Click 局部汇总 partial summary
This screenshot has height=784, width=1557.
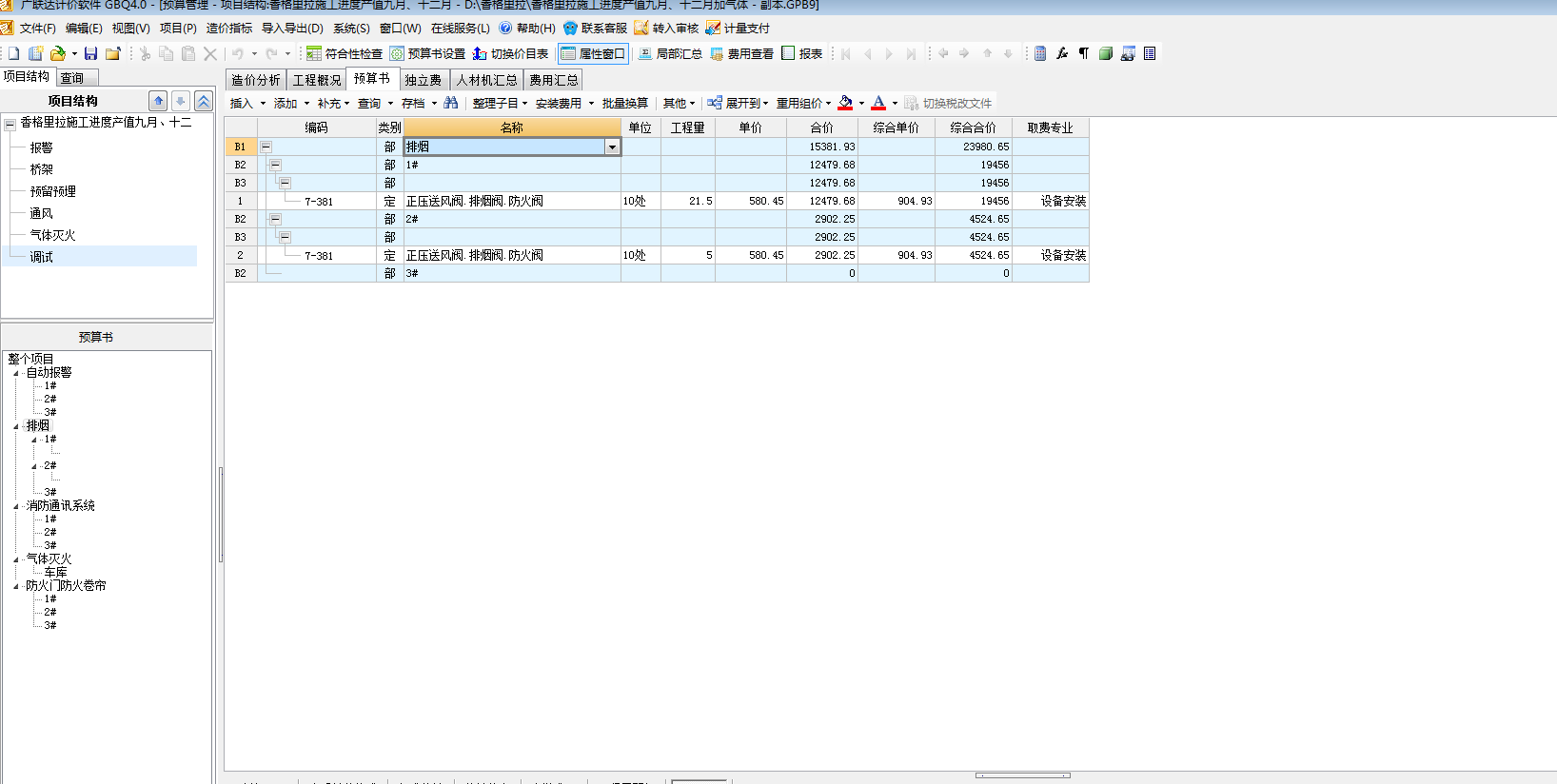[x=670, y=54]
